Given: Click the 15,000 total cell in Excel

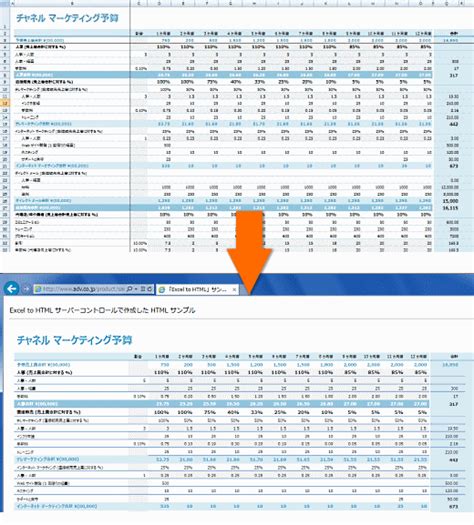Looking at the screenshot, I should [x=450, y=201].
